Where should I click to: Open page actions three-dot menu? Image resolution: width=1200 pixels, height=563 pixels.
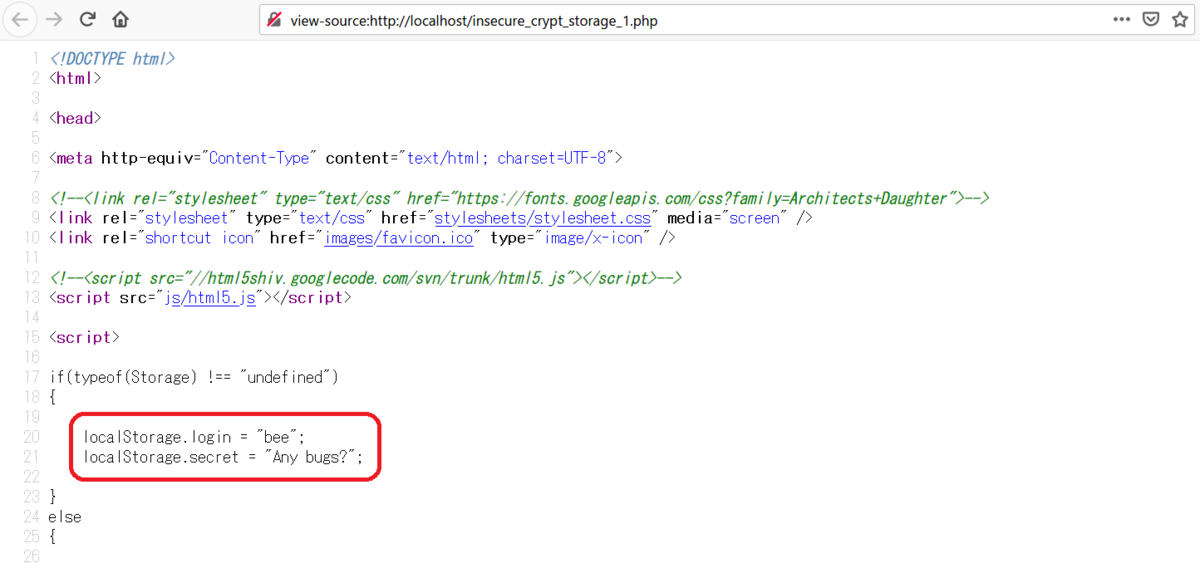point(1123,19)
